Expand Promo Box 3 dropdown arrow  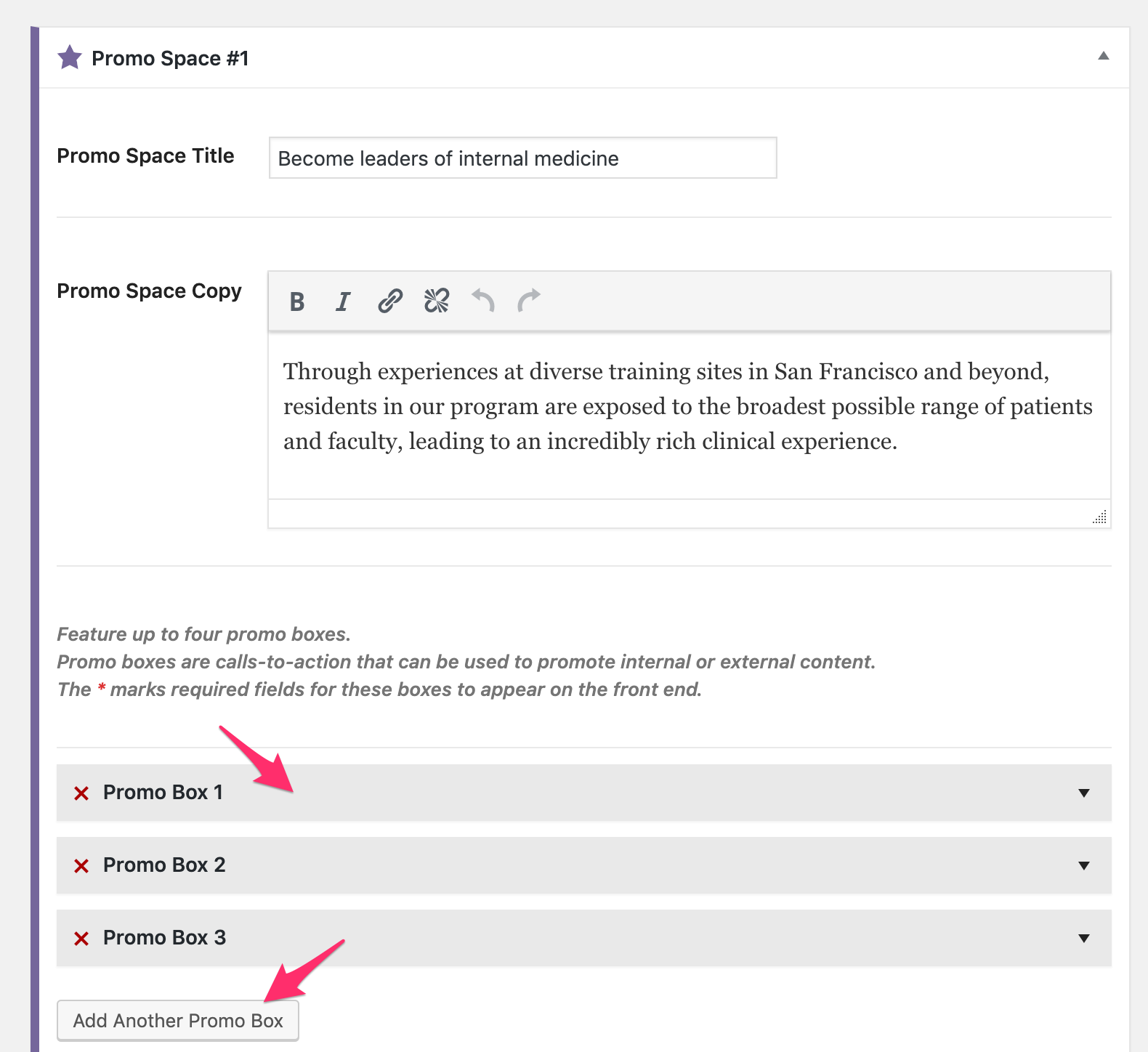(1083, 938)
